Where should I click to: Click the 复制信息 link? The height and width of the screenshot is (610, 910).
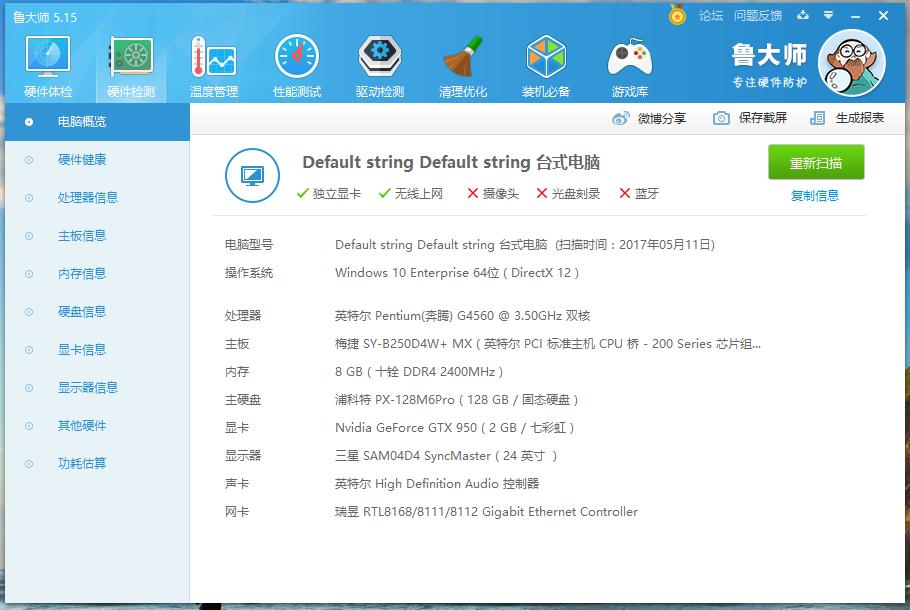[815, 196]
